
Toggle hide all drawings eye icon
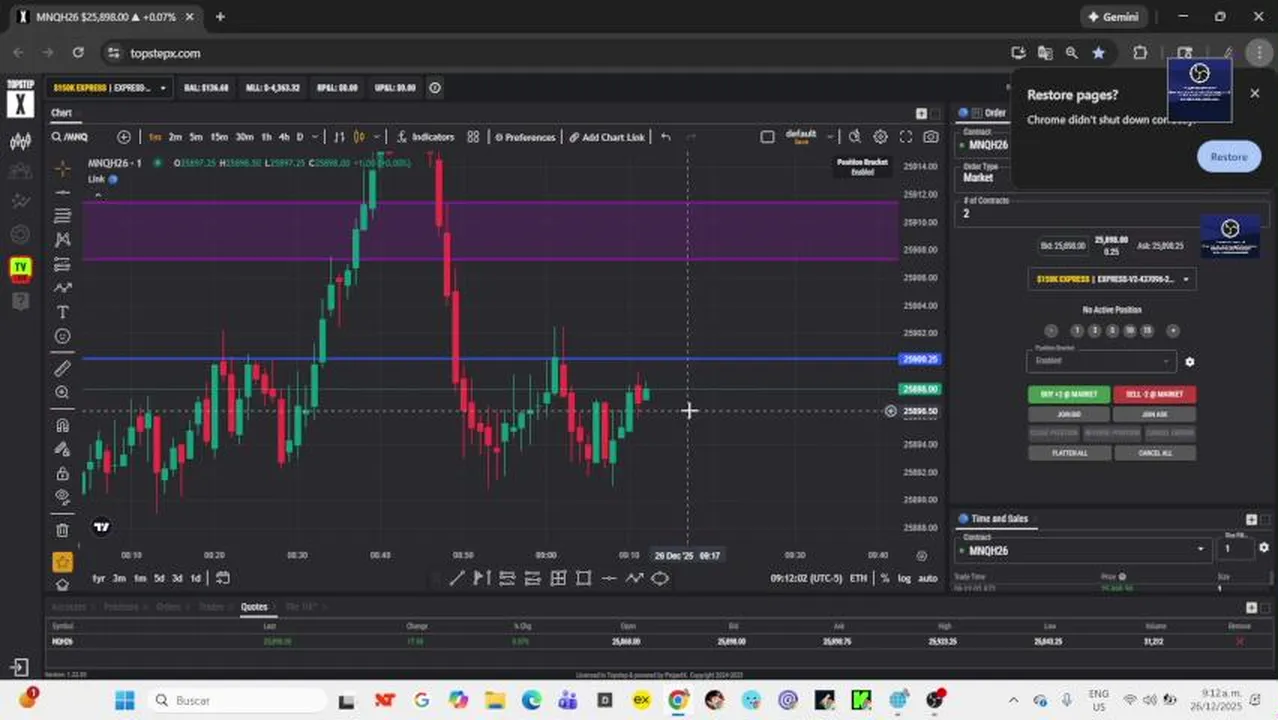[63, 496]
